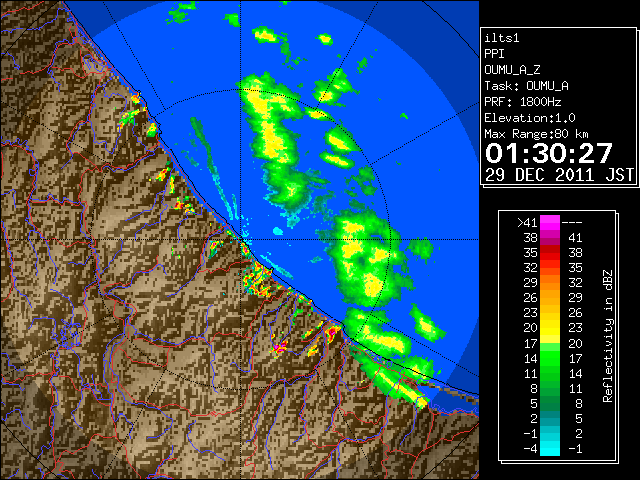Screen dimensions: 640x480
Task: Click the '>41' legend value
Action: pos(527,223)
